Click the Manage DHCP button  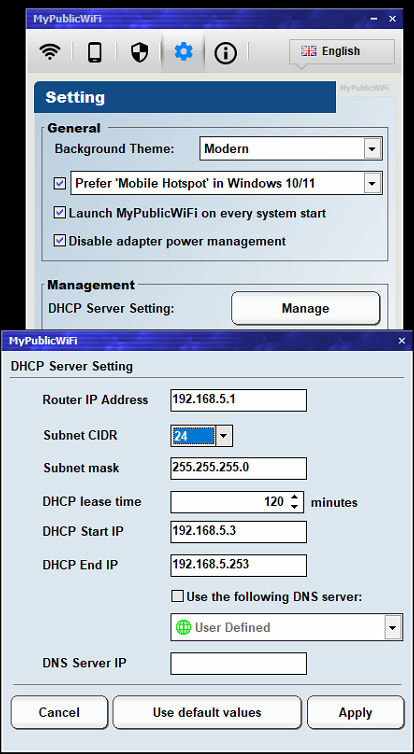coord(305,308)
